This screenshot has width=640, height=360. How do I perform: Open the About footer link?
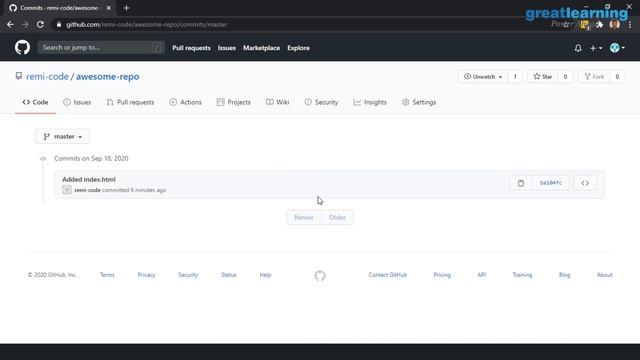604,275
